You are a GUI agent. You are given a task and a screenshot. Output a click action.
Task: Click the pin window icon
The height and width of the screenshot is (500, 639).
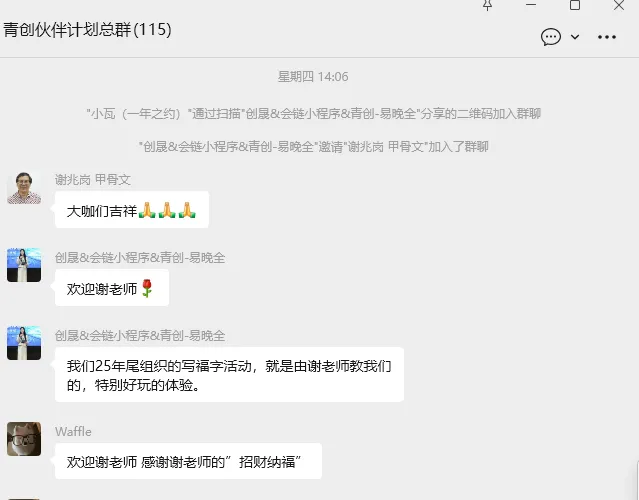(x=487, y=5)
